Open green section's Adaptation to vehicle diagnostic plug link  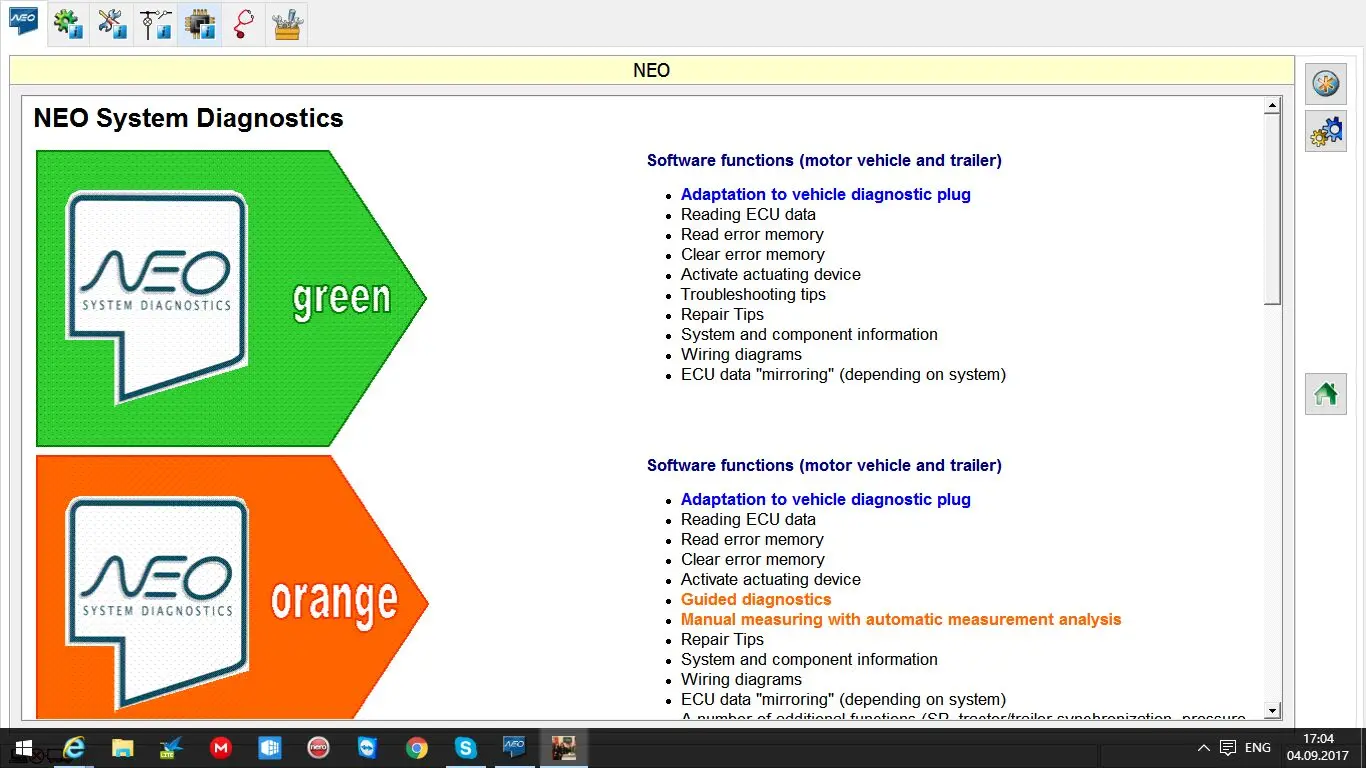[826, 194]
